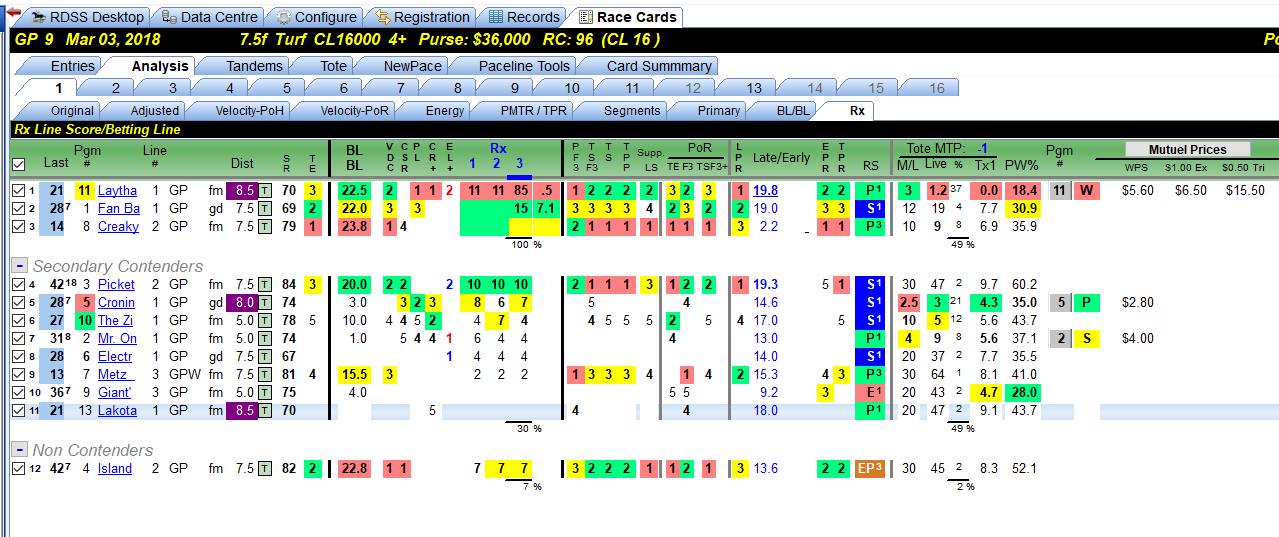Click the Registration arrows icon

coord(382,17)
